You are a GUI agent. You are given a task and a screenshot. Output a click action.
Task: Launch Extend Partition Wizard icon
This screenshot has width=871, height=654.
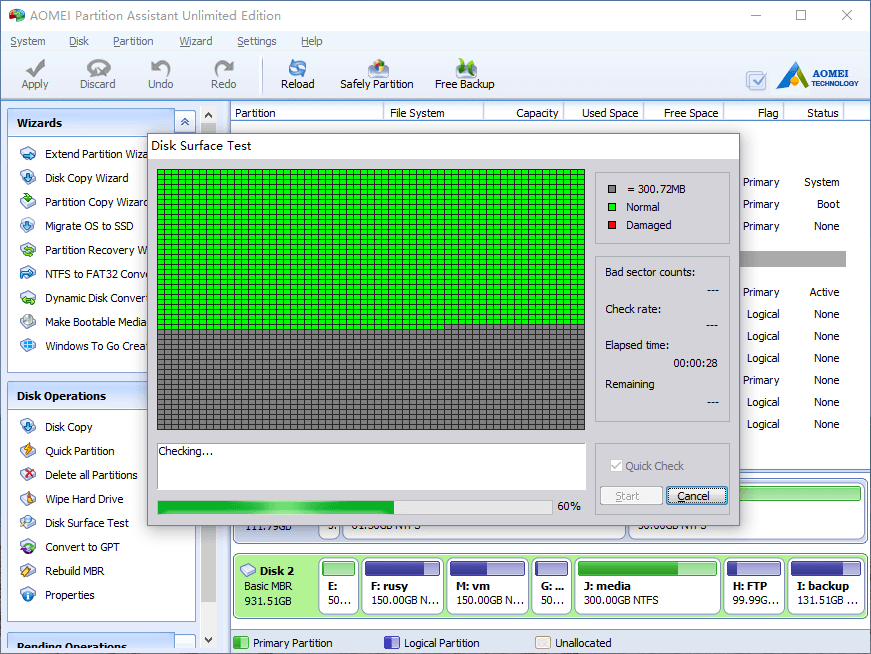[x=28, y=154]
